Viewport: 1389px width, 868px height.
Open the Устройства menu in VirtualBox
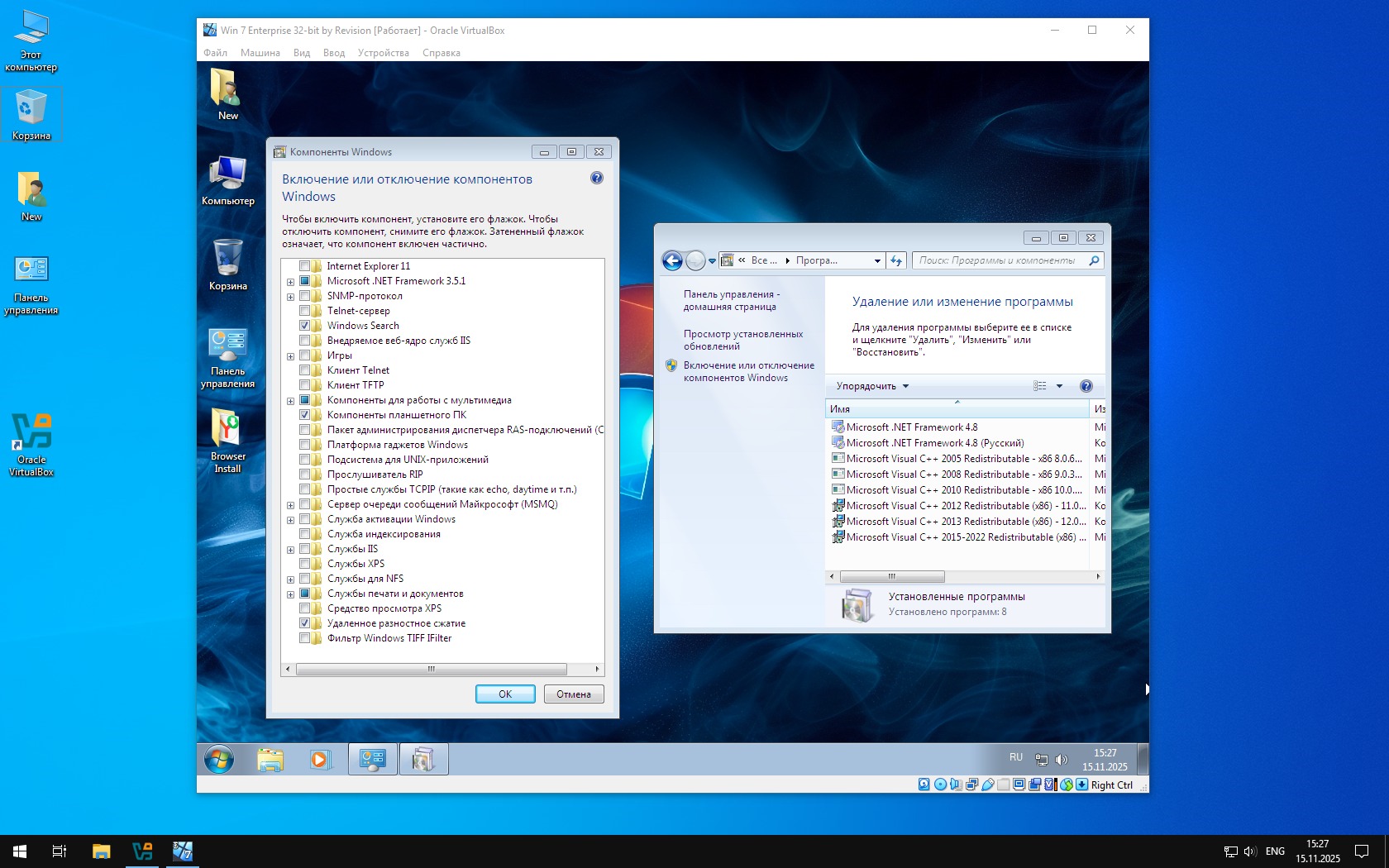click(383, 53)
